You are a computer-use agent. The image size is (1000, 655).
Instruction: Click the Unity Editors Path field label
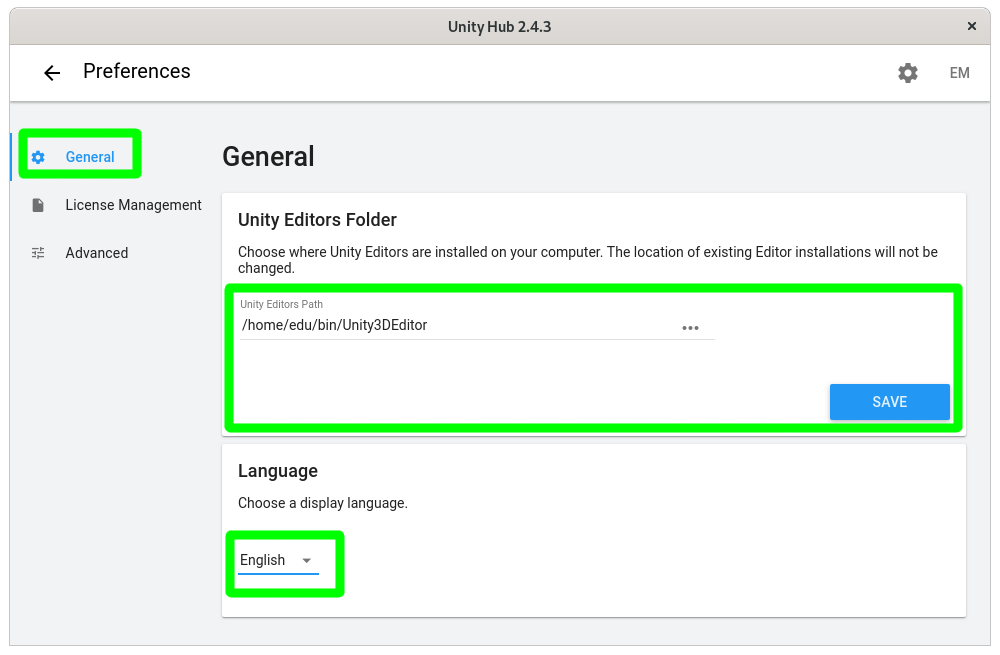[x=281, y=304]
